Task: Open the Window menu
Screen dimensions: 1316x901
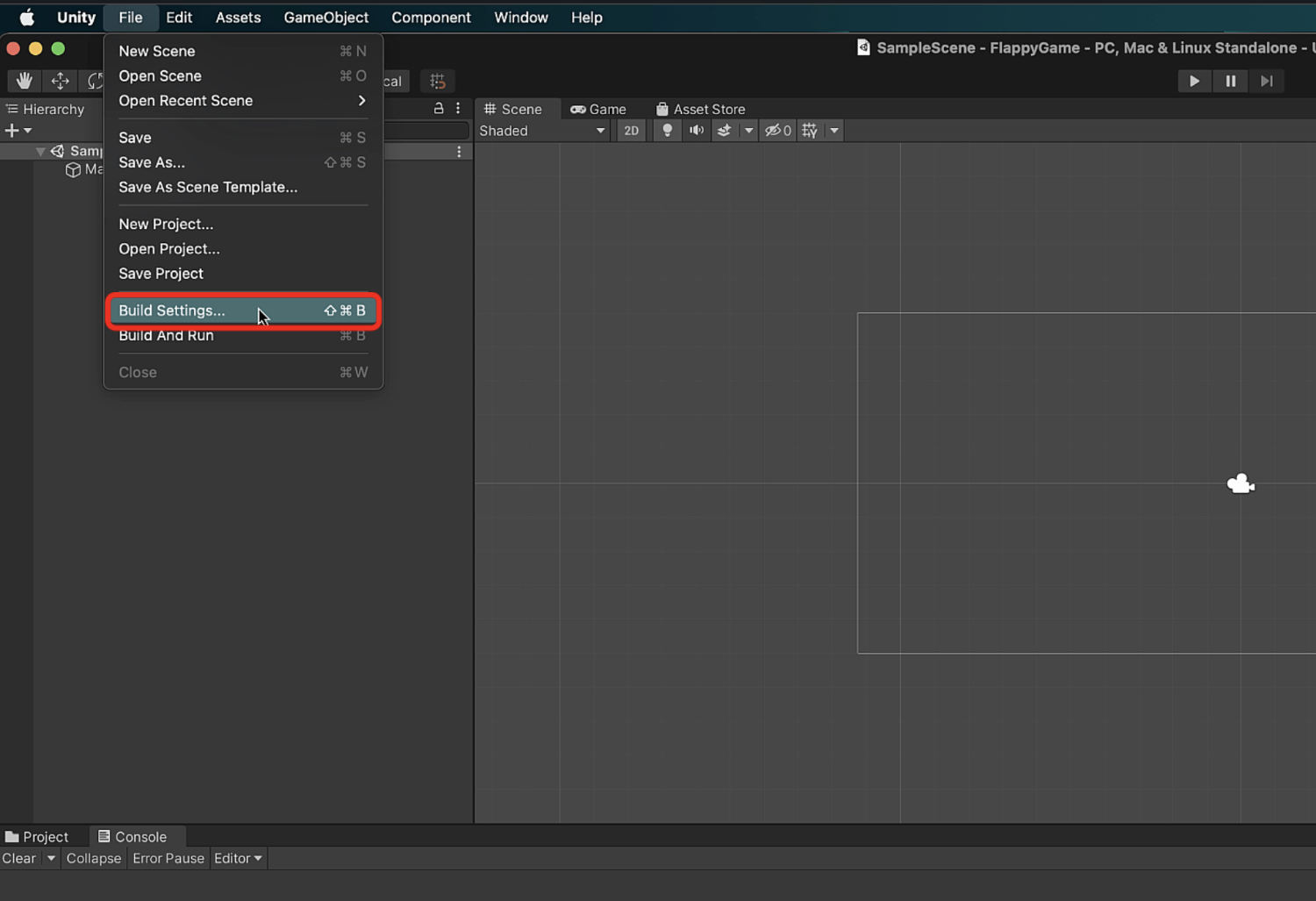Action: click(521, 18)
